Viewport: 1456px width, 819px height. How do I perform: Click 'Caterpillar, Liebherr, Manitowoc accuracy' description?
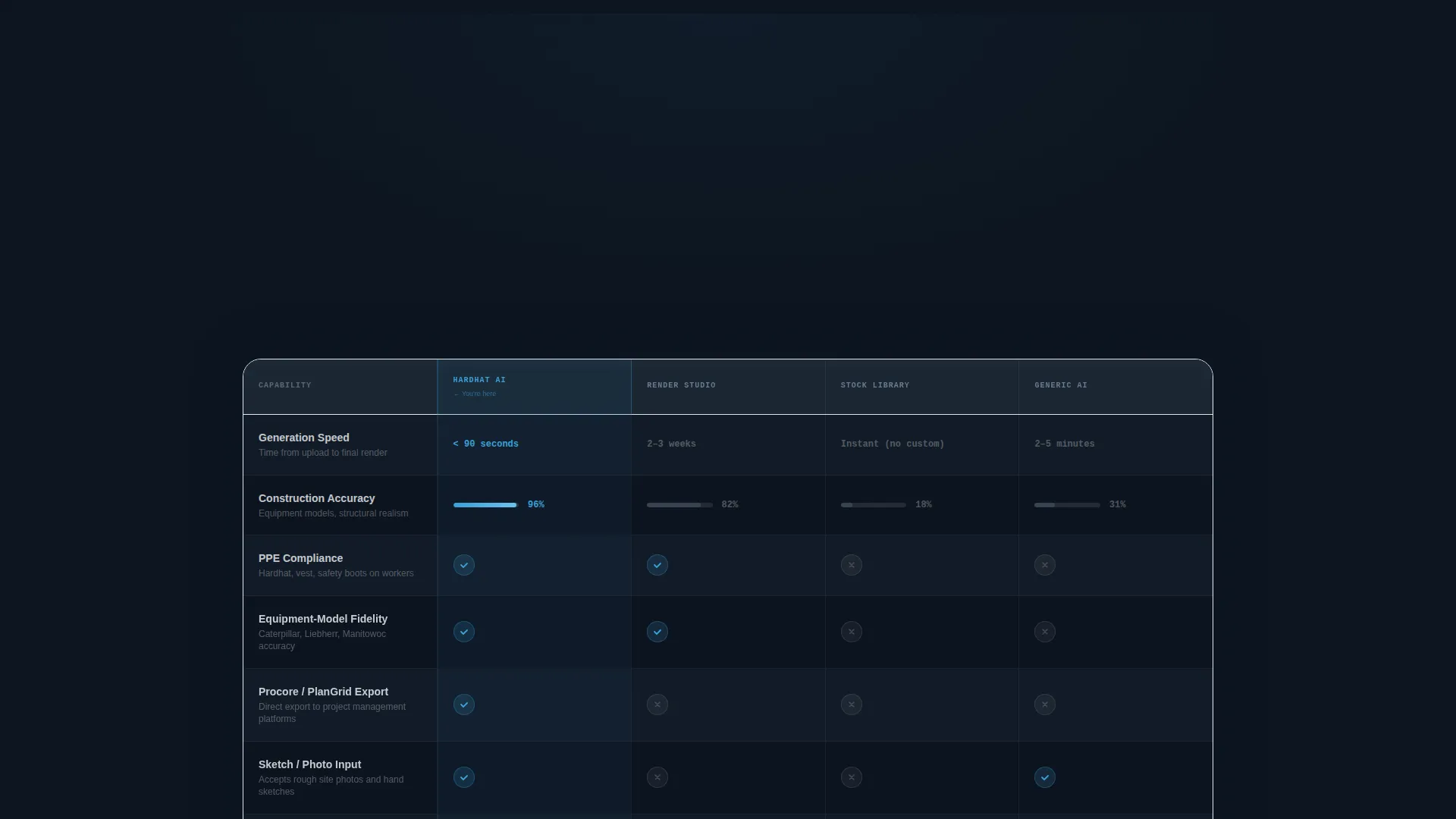pos(322,640)
